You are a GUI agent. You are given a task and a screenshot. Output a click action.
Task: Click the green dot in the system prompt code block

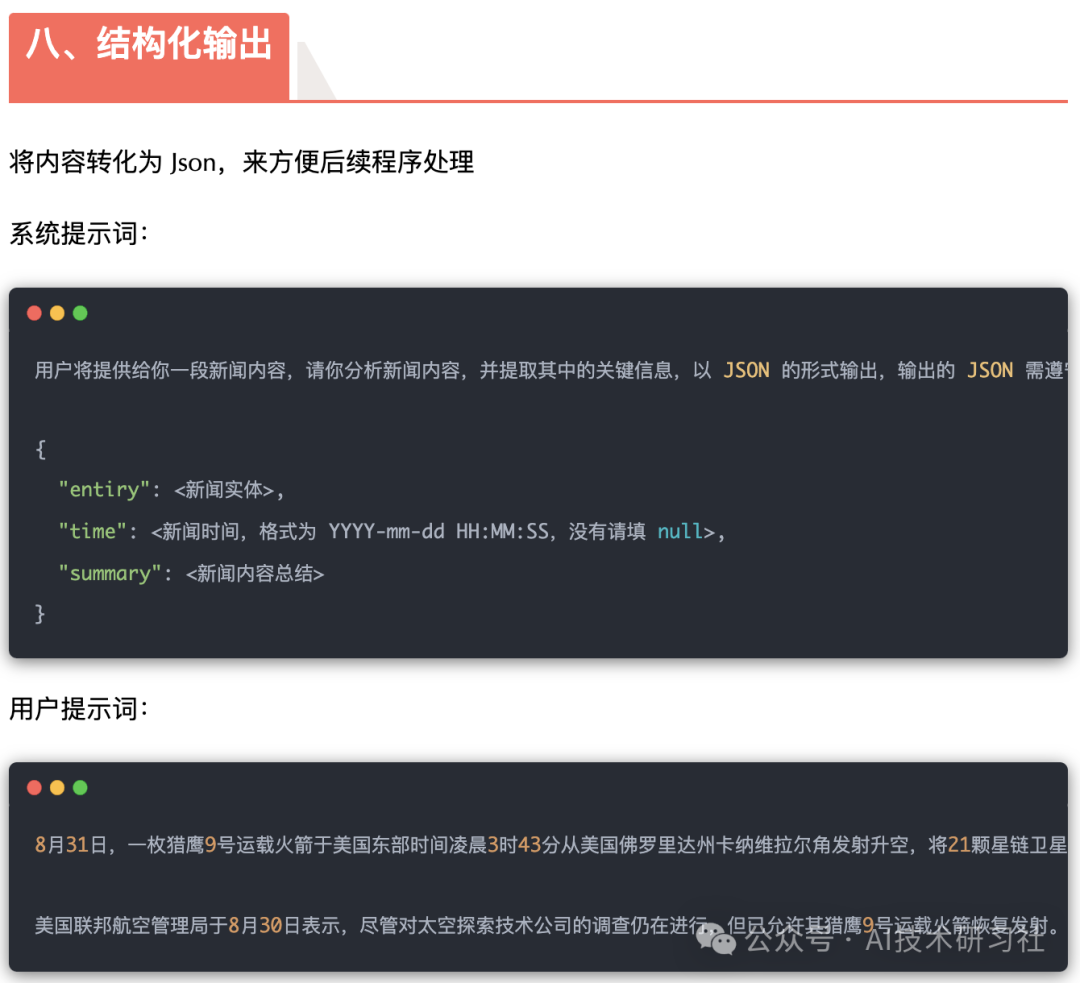pyautogui.click(x=80, y=313)
